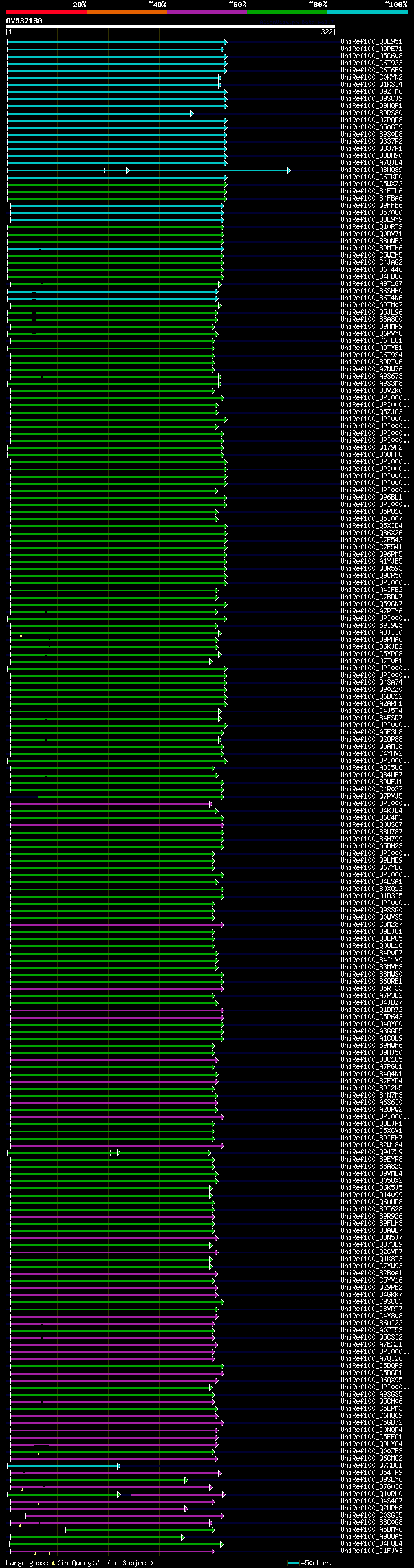
Task: Select the UniRef100_Q7XDQ1 label
Action: click(371, 1466)
